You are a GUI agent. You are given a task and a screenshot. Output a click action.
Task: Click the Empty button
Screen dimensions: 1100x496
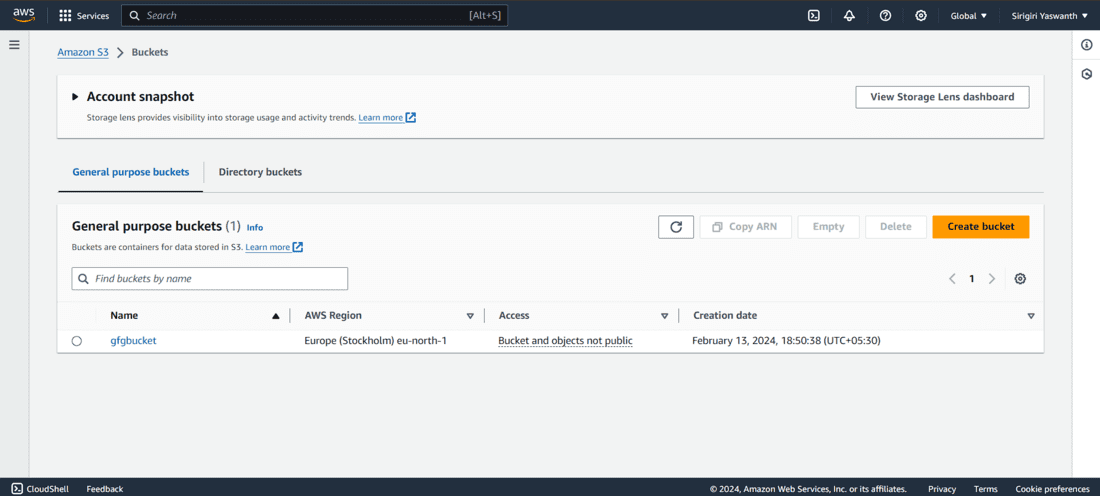tap(829, 227)
